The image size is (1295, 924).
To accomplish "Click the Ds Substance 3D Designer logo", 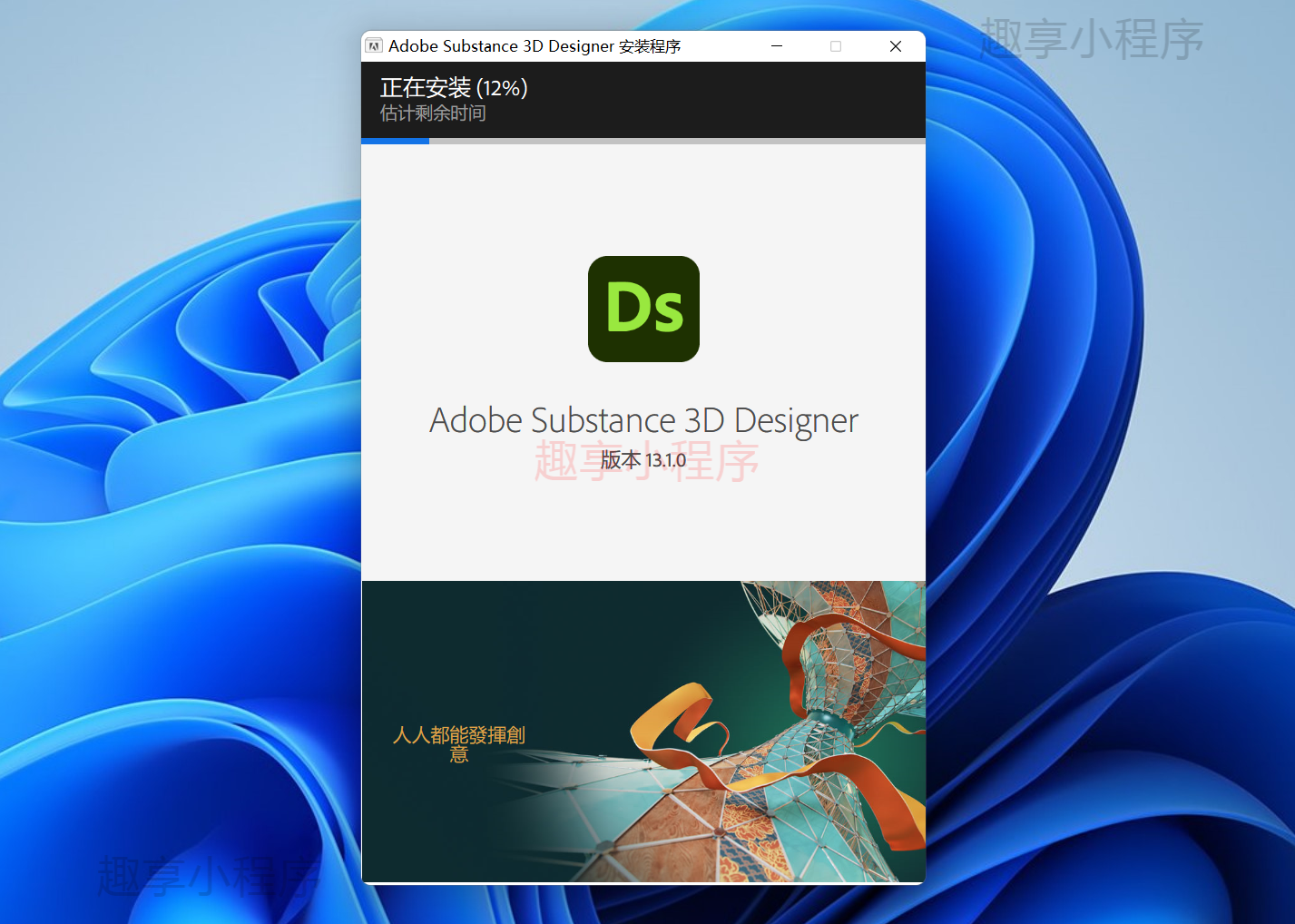I will (x=643, y=309).
